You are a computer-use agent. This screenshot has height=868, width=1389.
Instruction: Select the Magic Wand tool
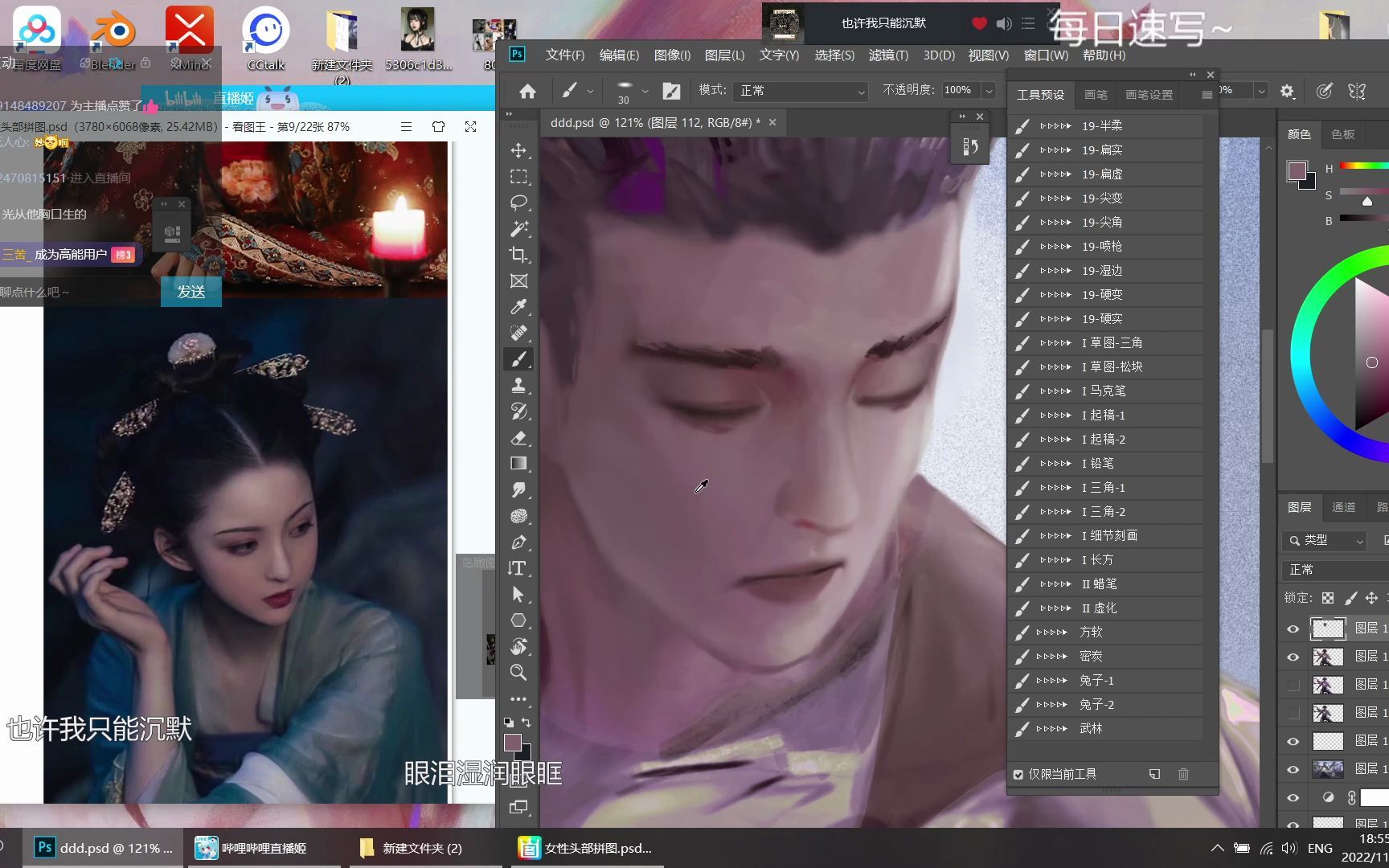[x=518, y=229]
